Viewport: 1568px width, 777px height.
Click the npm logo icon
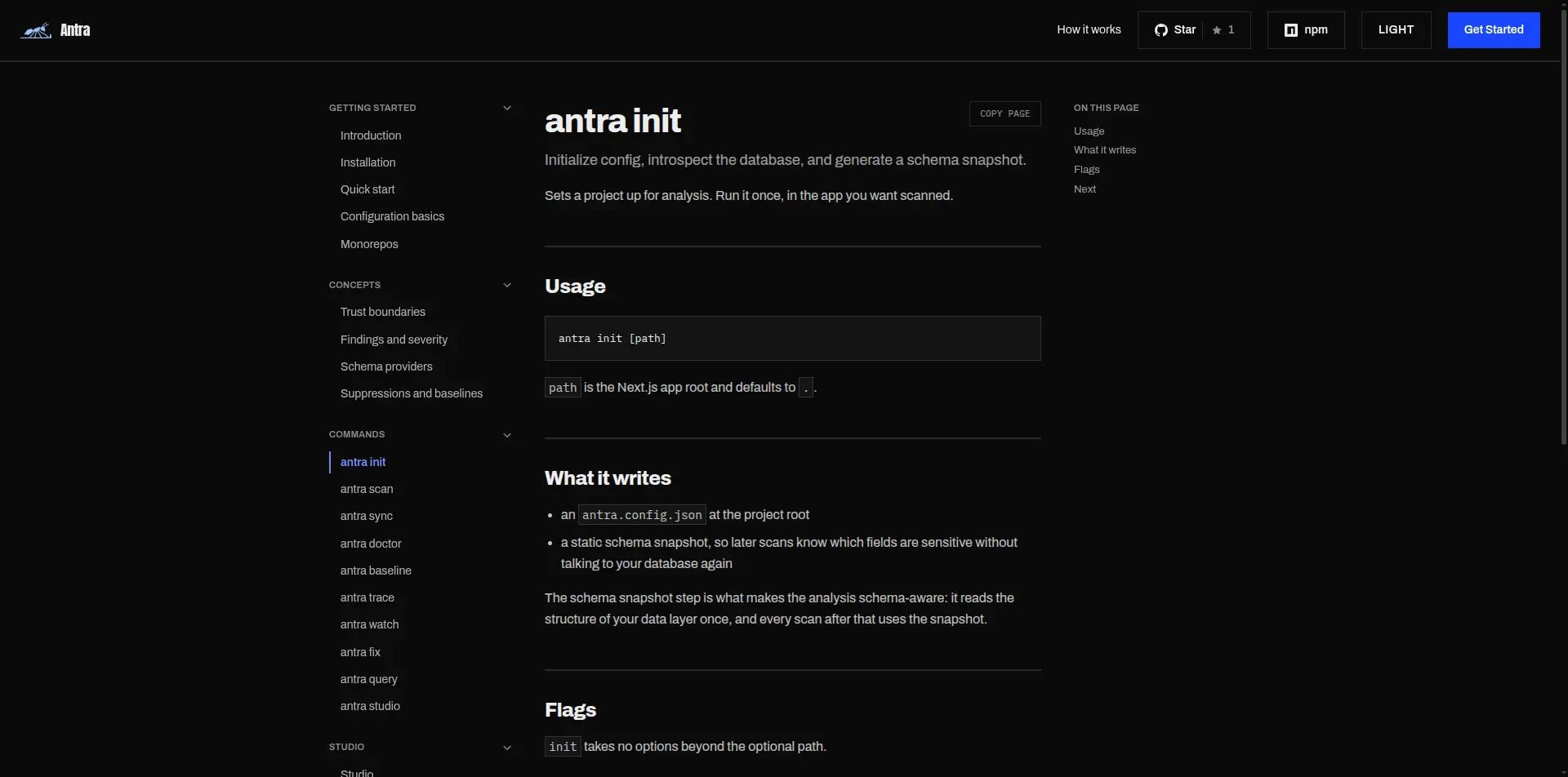click(1291, 30)
